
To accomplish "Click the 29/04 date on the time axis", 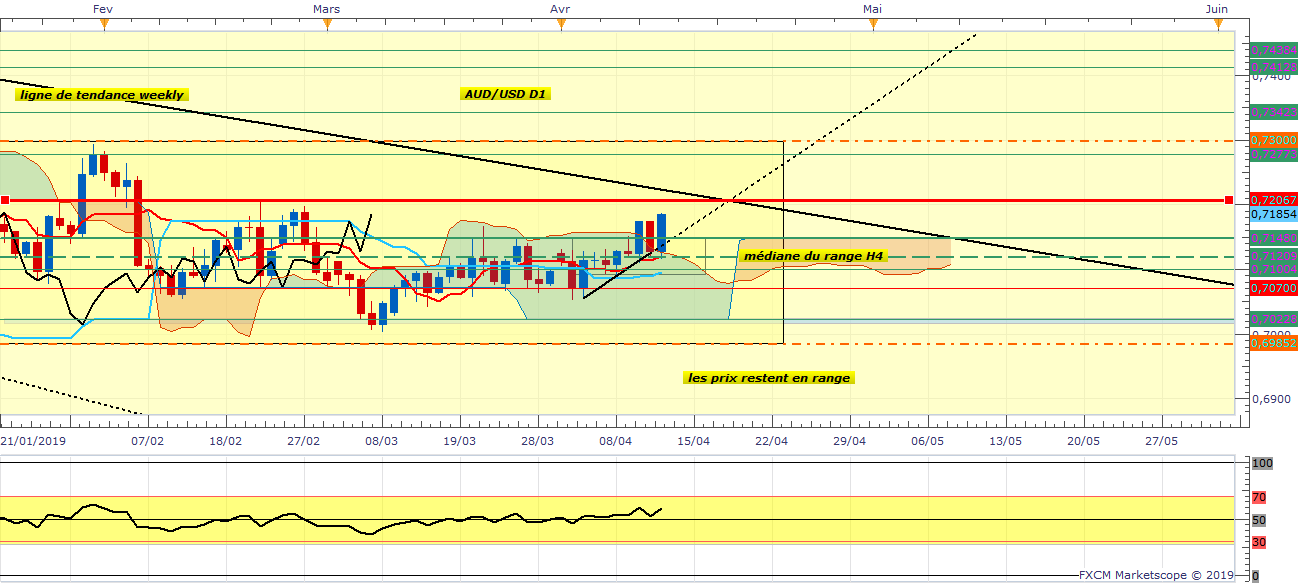I will 850,440.
